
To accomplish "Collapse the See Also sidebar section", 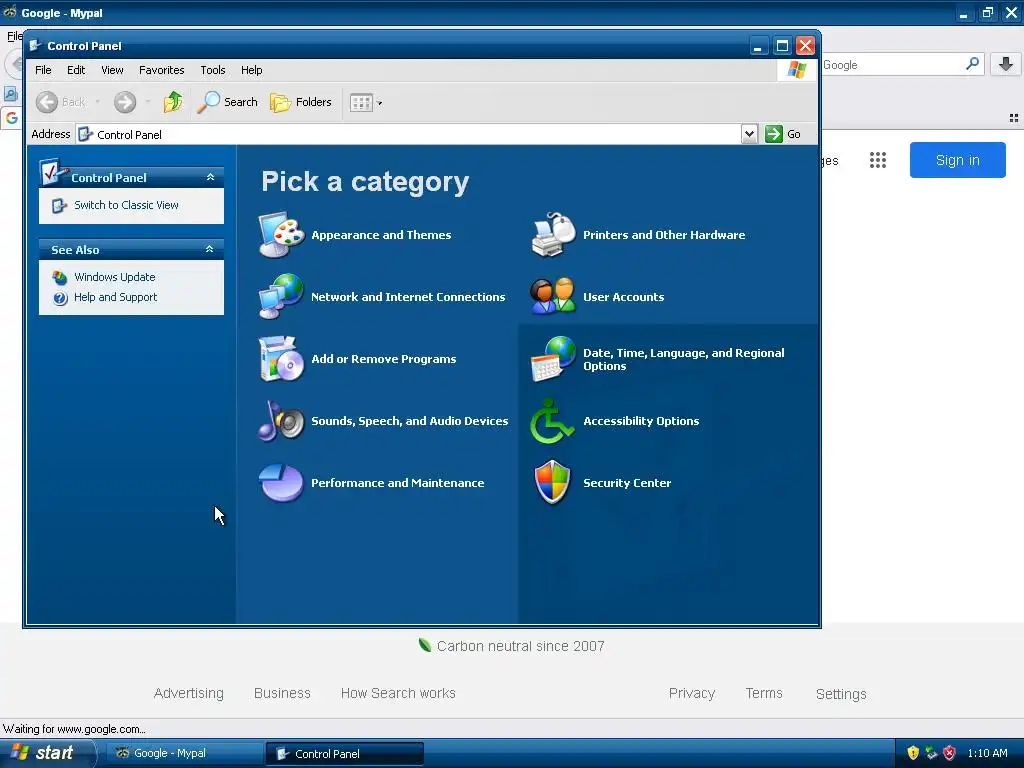I will (x=210, y=249).
